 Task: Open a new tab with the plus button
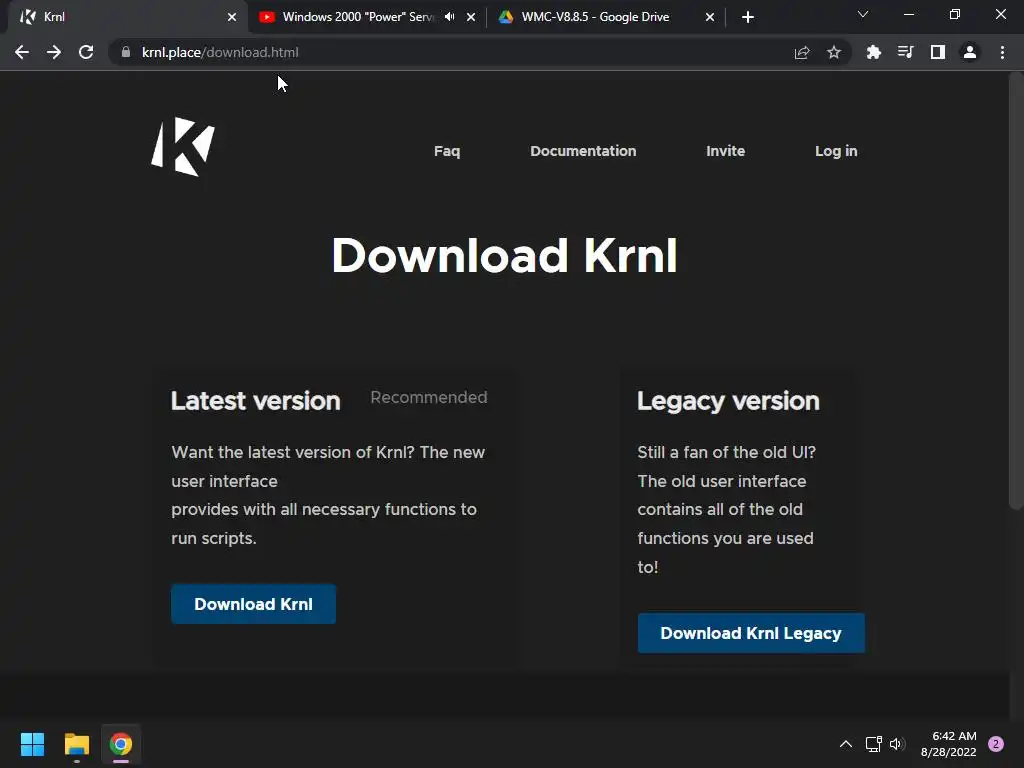point(748,17)
